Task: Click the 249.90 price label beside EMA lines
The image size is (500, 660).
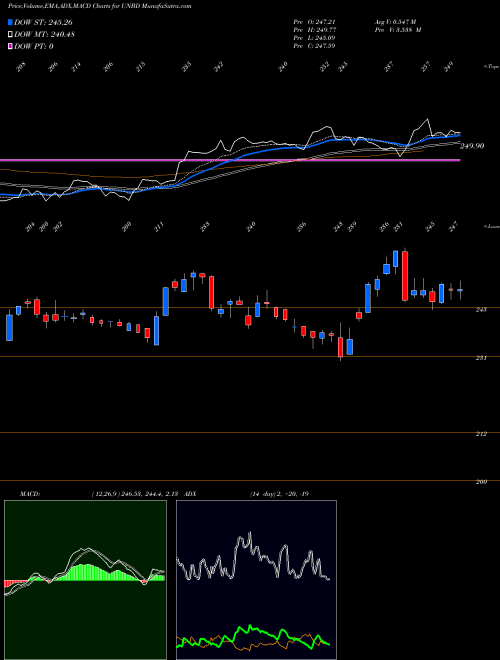Action: pyautogui.click(x=472, y=146)
